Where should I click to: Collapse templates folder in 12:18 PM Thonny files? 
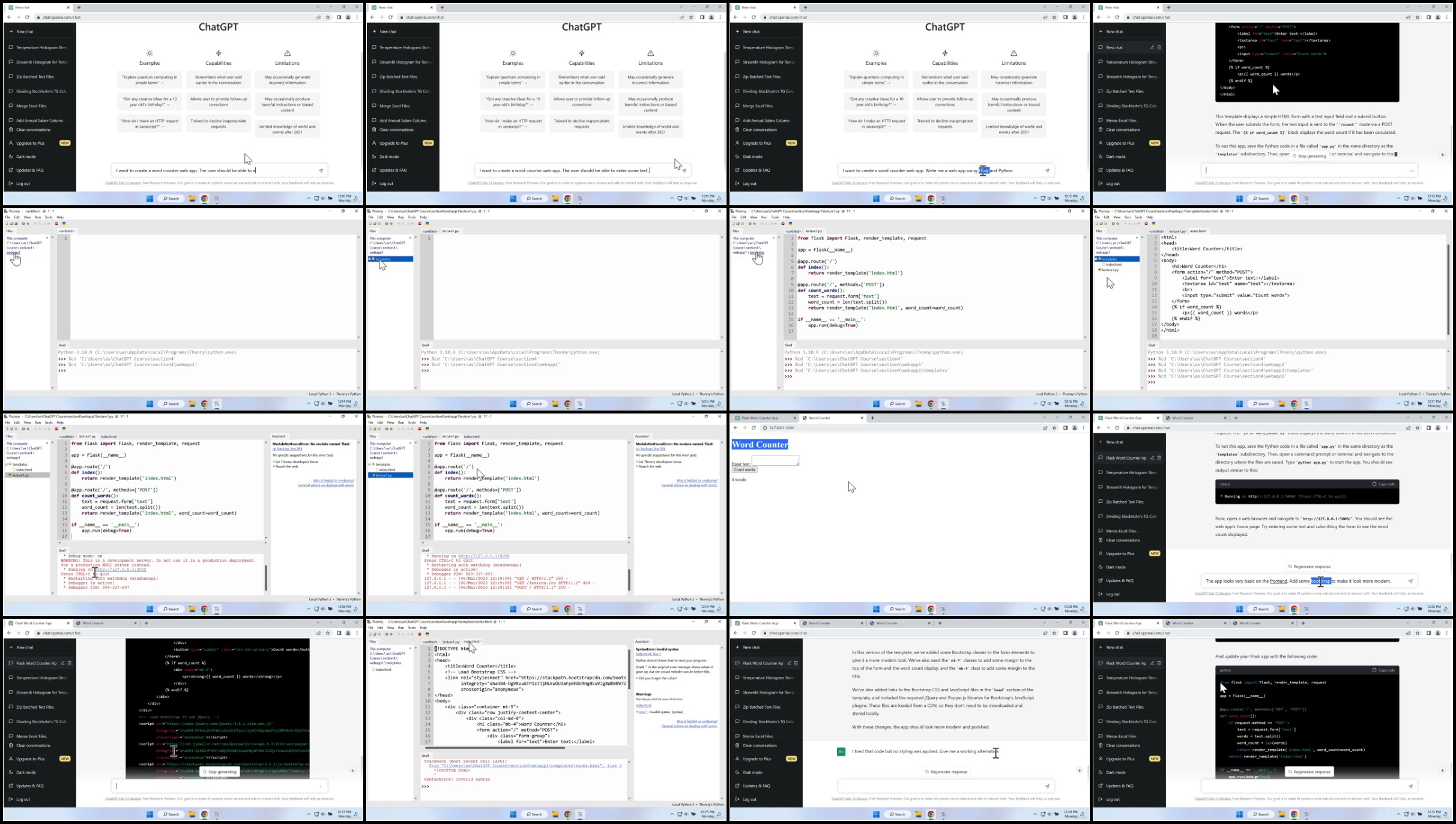click(x=7, y=465)
